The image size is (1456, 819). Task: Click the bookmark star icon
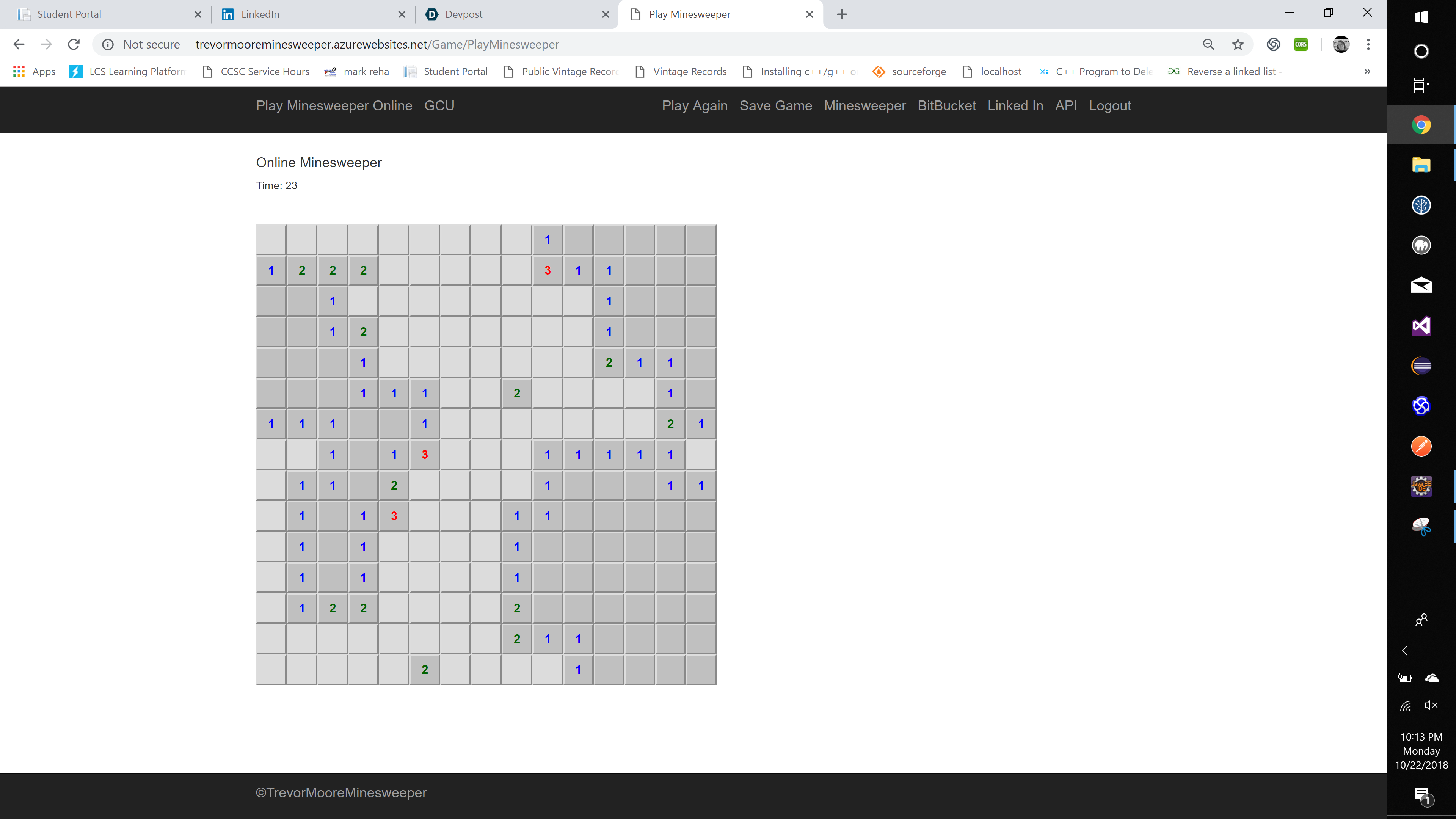pos(1238,44)
